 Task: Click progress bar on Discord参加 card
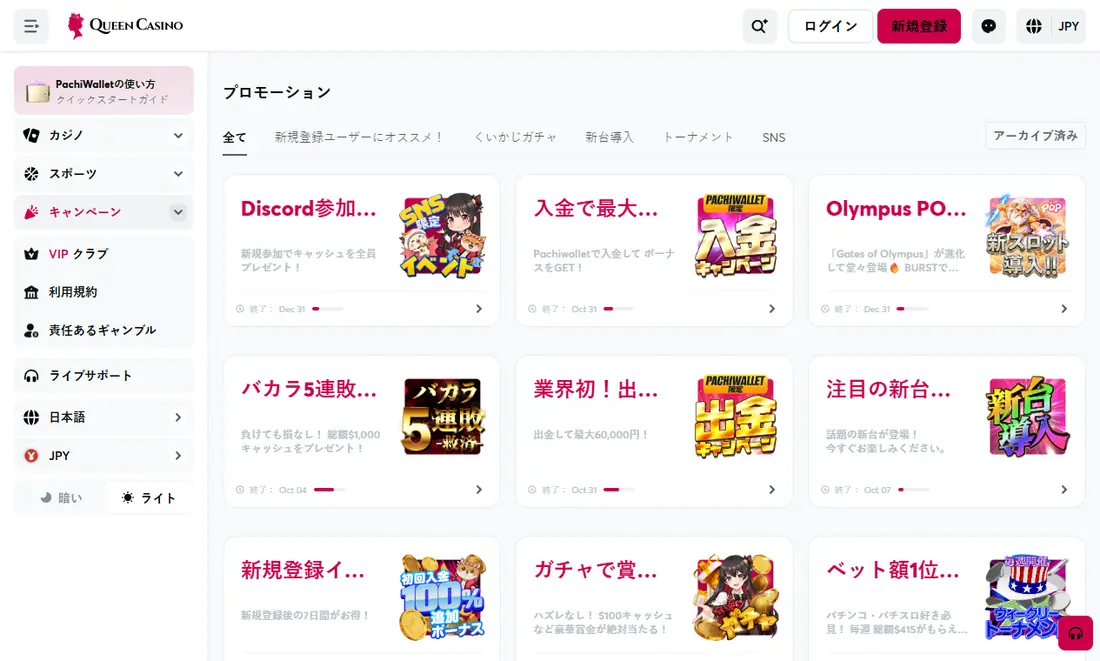pos(328,309)
